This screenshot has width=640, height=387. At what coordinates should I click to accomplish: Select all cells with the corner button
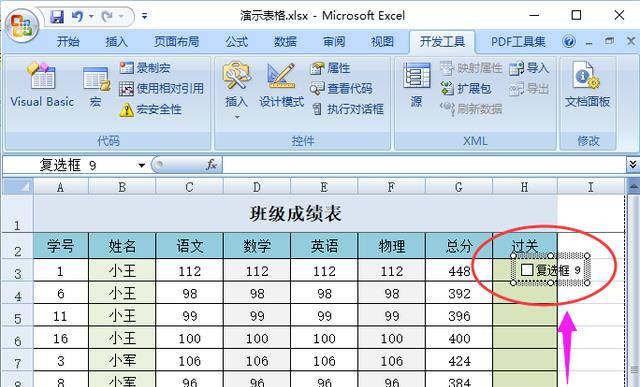(x=18, y=187)
